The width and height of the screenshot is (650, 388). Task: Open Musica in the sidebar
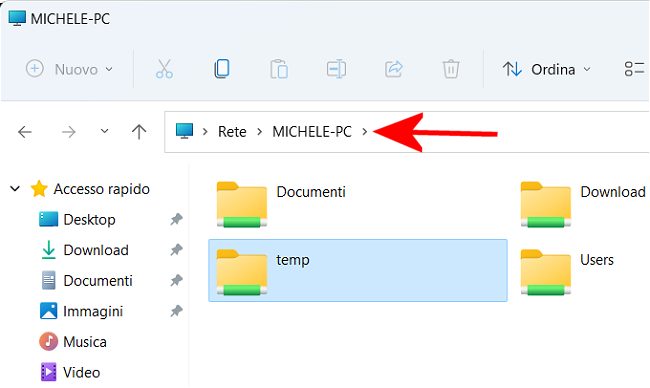tap(73, 342)
